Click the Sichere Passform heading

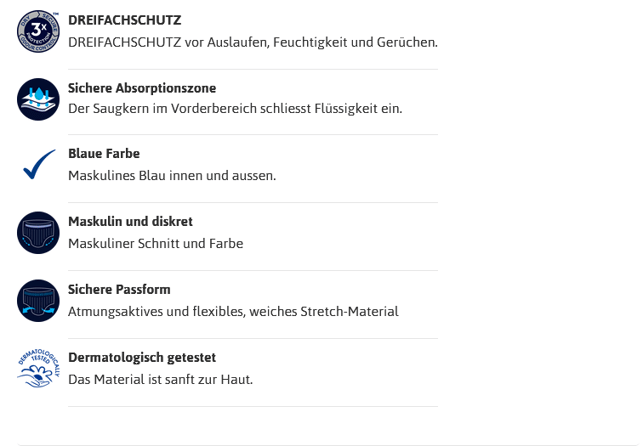click(x=119, y=289)
